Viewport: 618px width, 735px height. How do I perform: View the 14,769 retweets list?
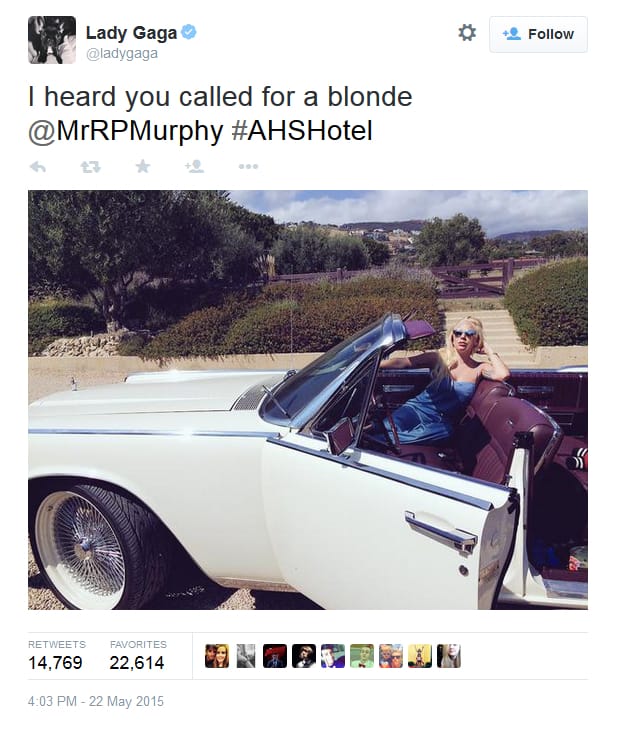click(x=55, y=656)
